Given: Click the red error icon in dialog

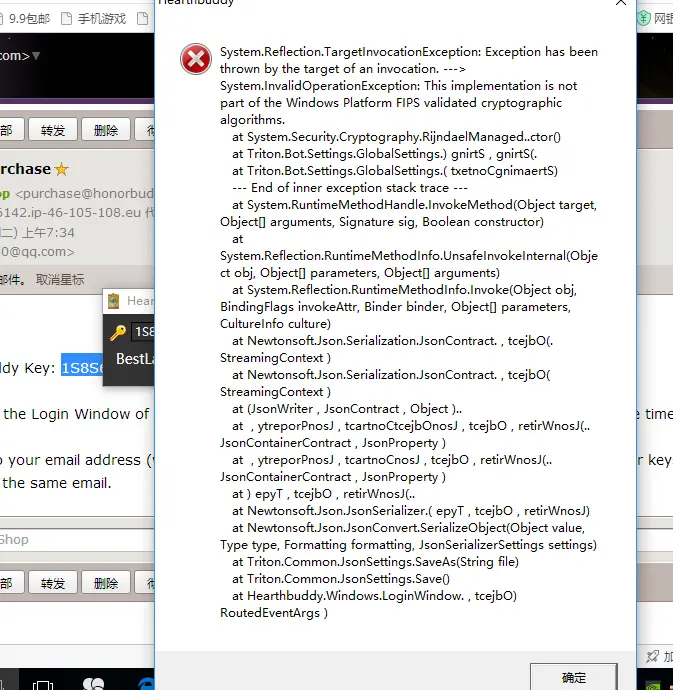Looking at the screenshot, I should coord(196,59).
